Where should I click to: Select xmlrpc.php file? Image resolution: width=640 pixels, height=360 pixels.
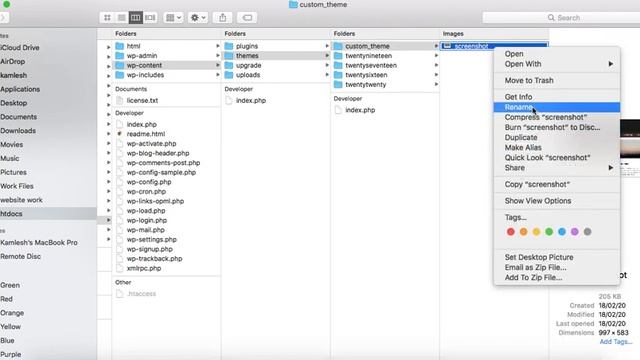[x=143, y=268]
